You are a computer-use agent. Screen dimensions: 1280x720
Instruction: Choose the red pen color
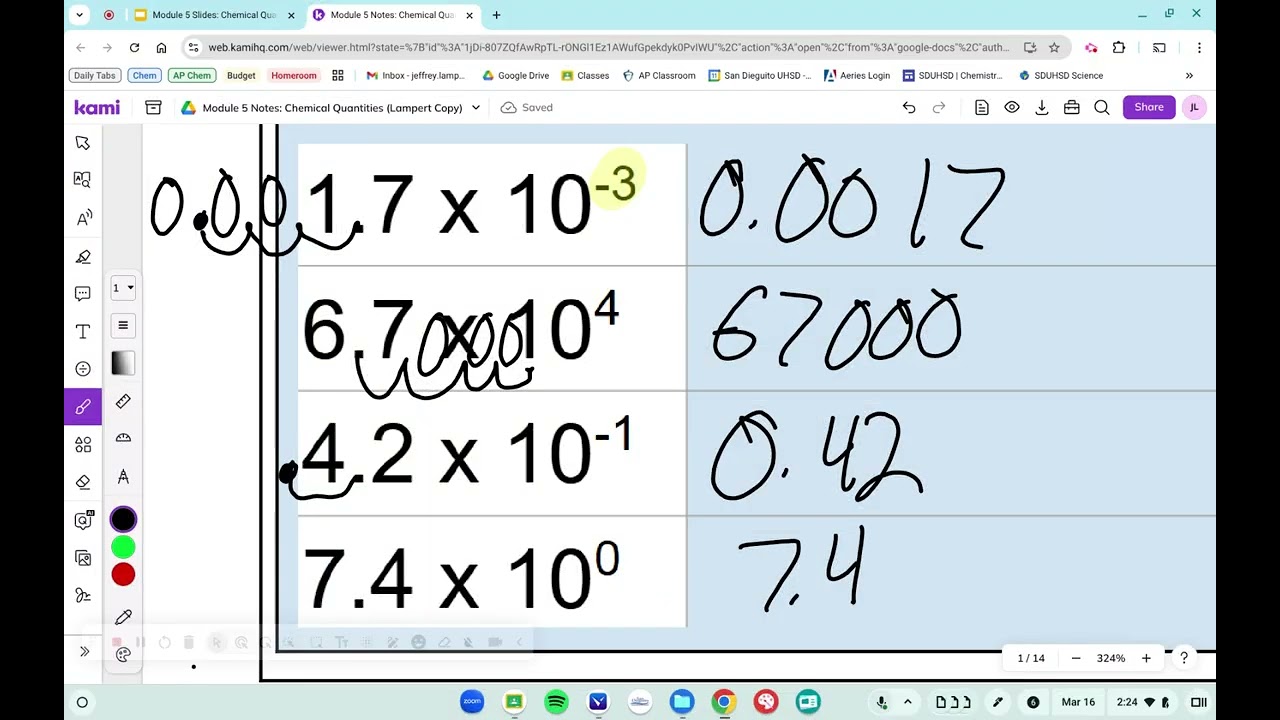123,574
